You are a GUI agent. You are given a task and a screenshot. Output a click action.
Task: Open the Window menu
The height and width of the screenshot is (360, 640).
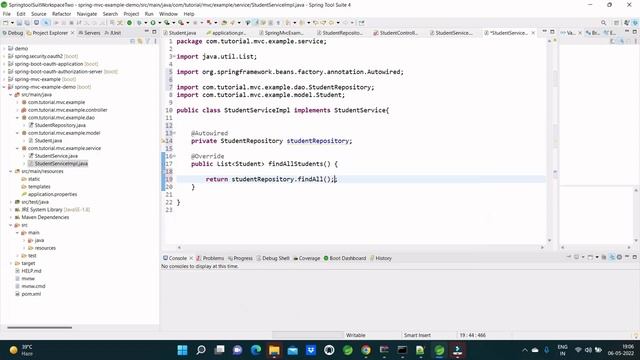pyautogui.click(x=168, y=14)
